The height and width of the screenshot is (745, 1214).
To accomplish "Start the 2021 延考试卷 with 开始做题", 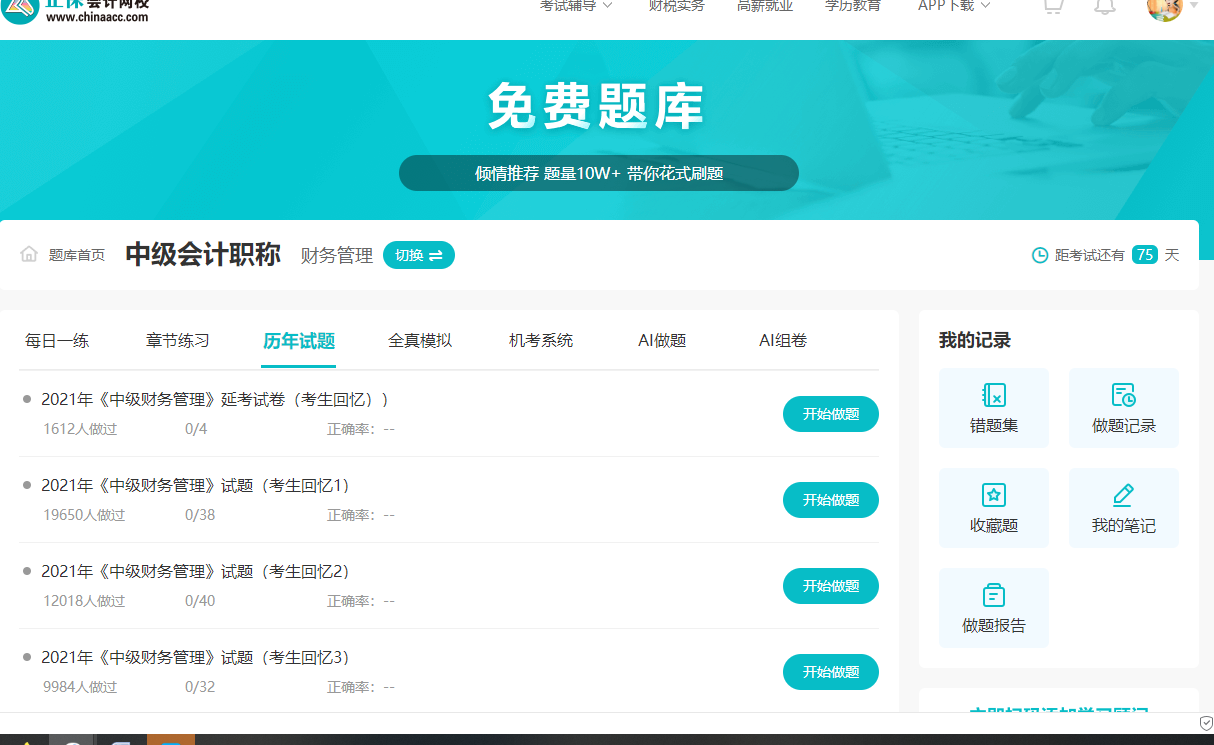I will point(830,413).
